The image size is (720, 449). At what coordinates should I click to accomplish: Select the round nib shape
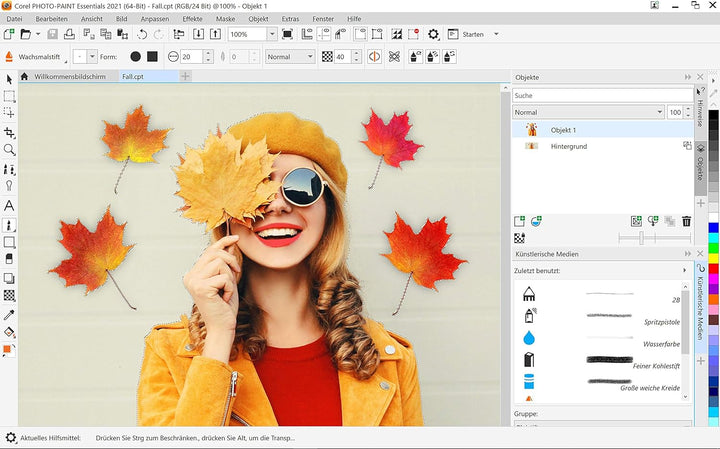(x=135, y=56)
